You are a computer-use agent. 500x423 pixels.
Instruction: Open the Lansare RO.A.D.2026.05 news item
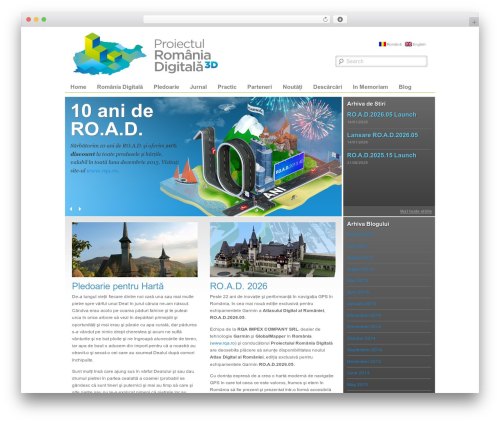382,135
